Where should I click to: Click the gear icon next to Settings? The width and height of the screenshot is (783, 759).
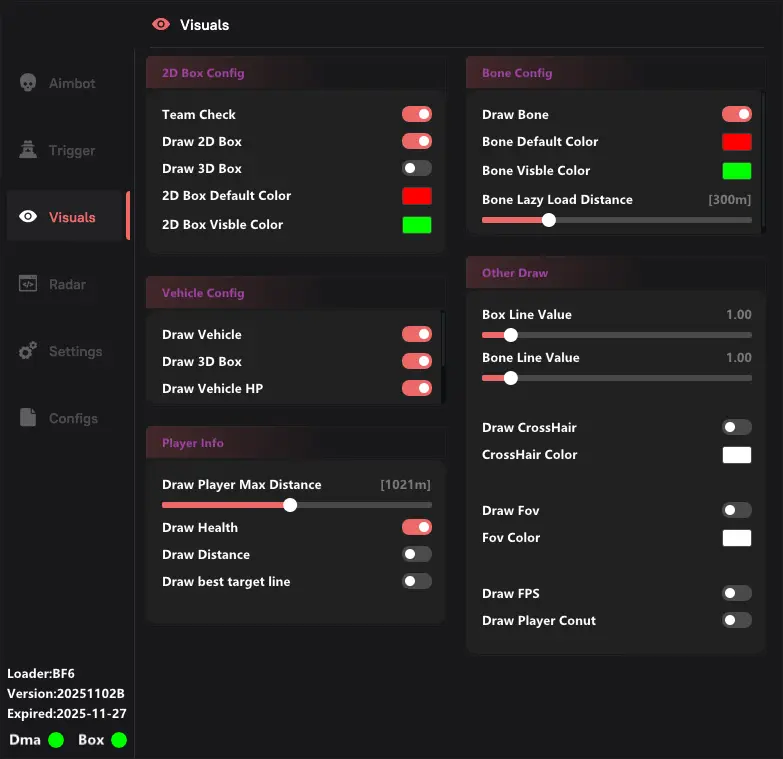(x=28, y=351)
